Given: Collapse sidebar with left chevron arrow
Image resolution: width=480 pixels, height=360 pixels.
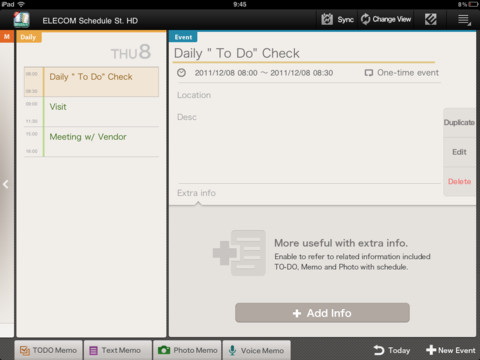Looking at the screenshot, I should point(6,184).
